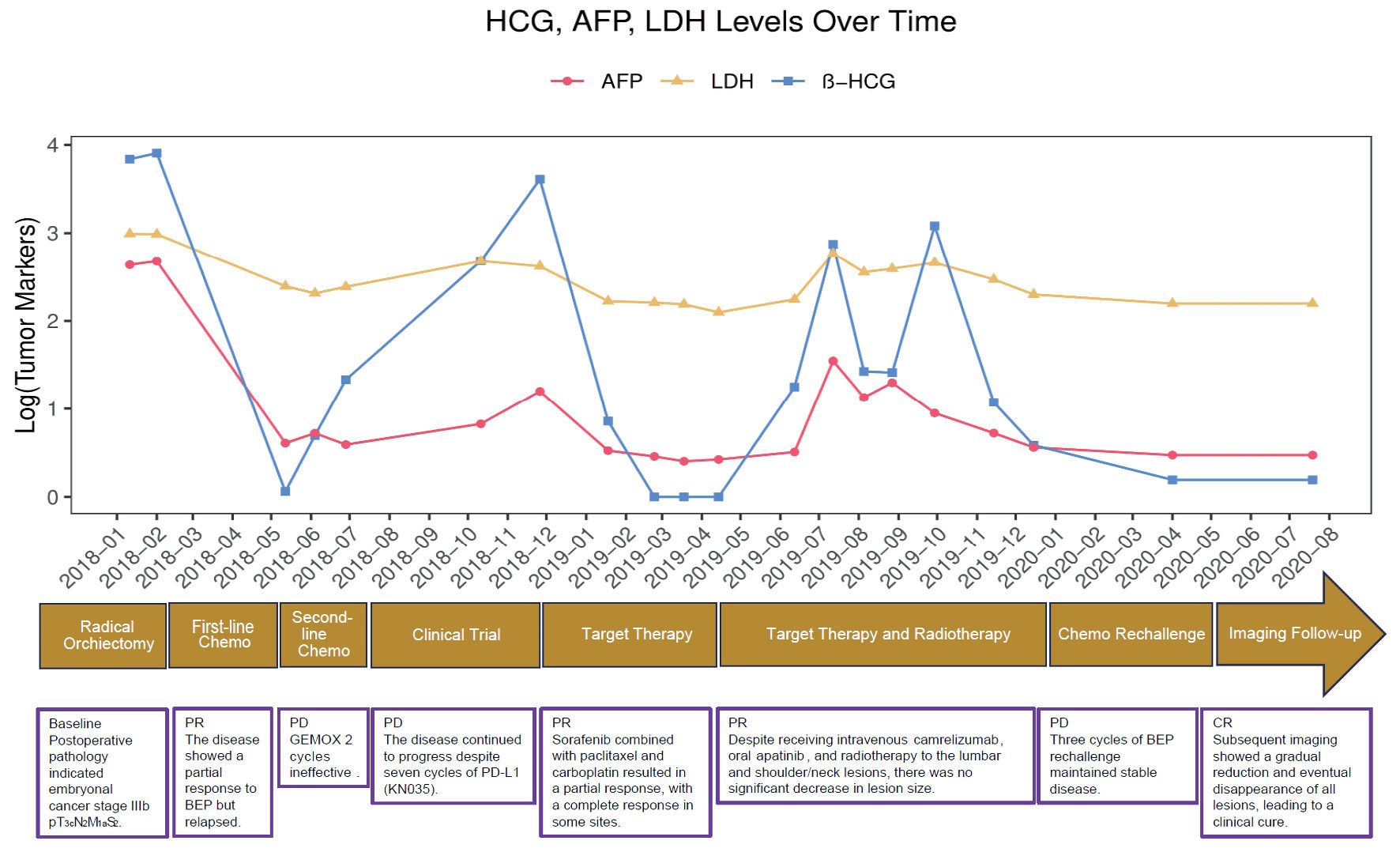This screenshot has height=852, width=1400.
Task: Click the AFP red legend marker
Action: (566, 81)
